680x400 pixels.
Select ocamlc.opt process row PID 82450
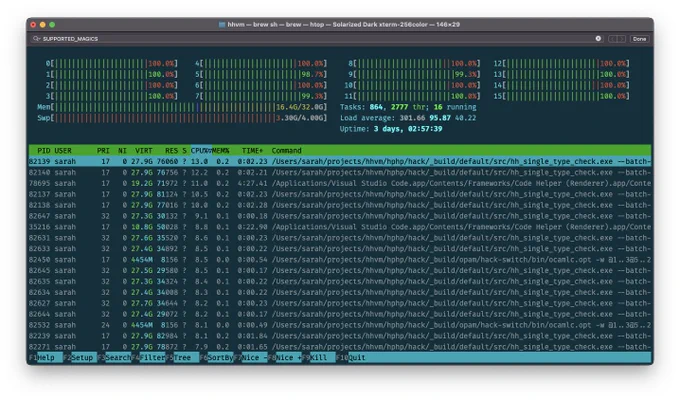click(340, 259)
